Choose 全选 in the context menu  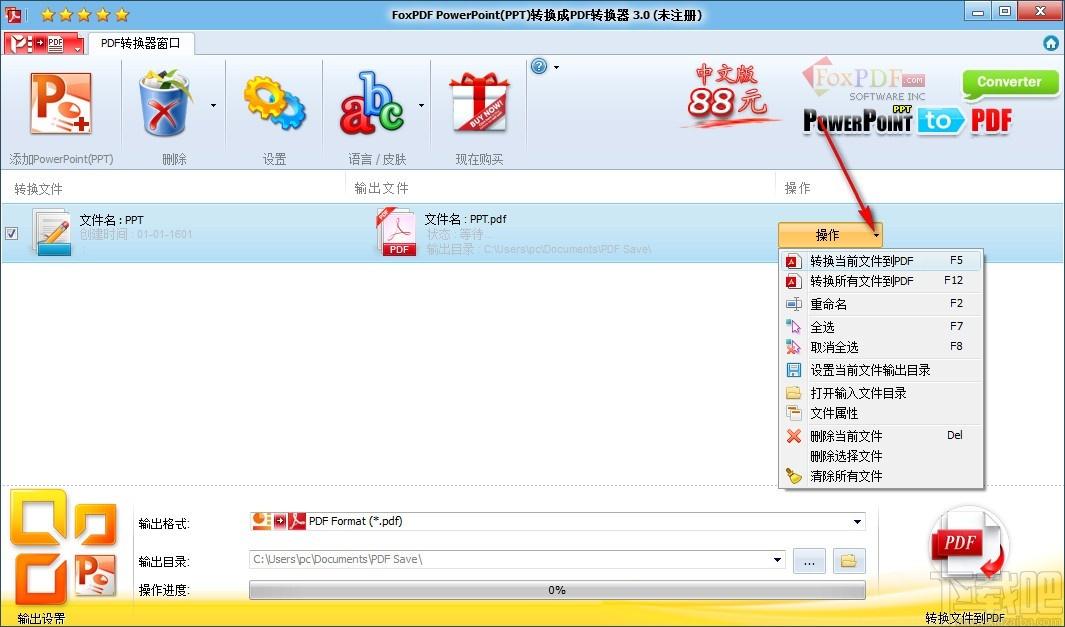pyautogui.click(x=880, y=327)
